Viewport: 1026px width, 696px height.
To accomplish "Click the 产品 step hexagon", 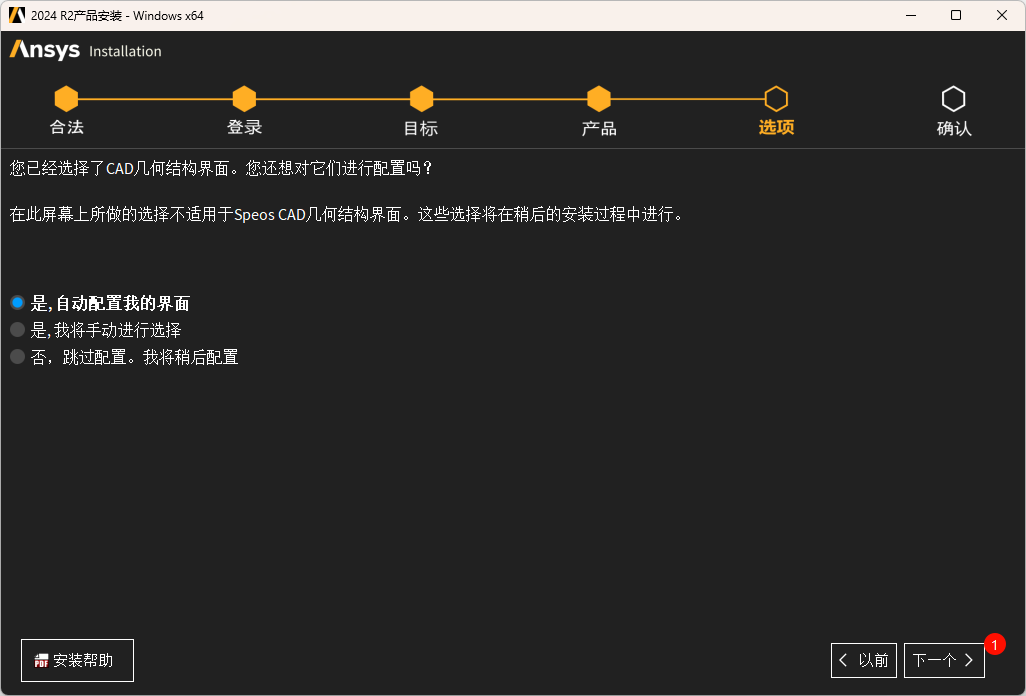I will point(599,99).
